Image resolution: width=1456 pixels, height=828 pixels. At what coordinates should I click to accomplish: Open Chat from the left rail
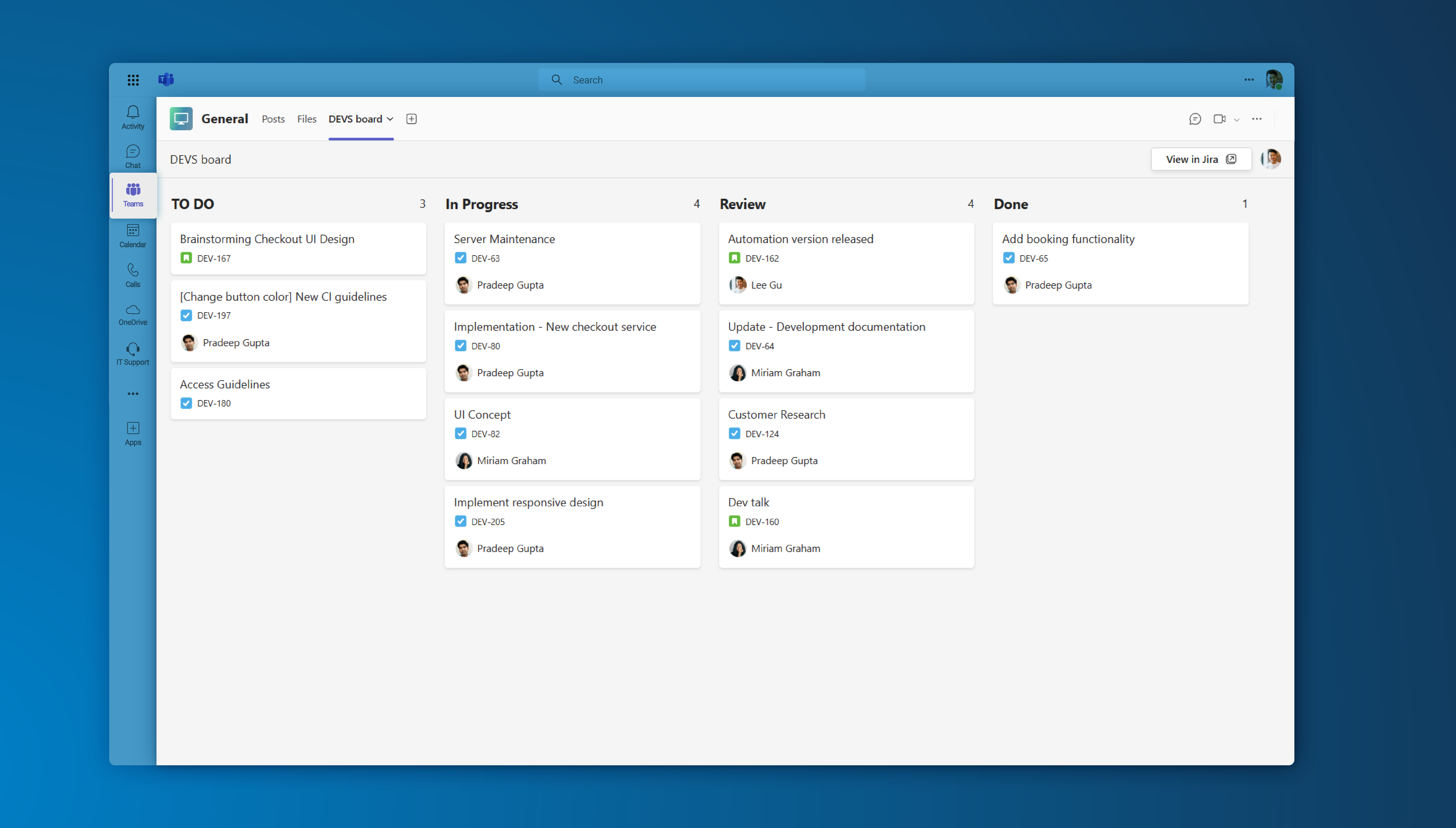pyautogui.click(x=133, y=156)
